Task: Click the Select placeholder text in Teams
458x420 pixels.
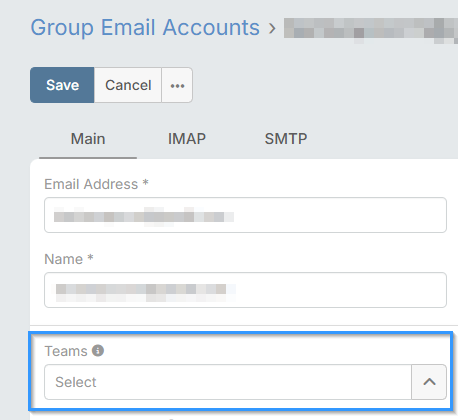Action: tap(76, 382)
